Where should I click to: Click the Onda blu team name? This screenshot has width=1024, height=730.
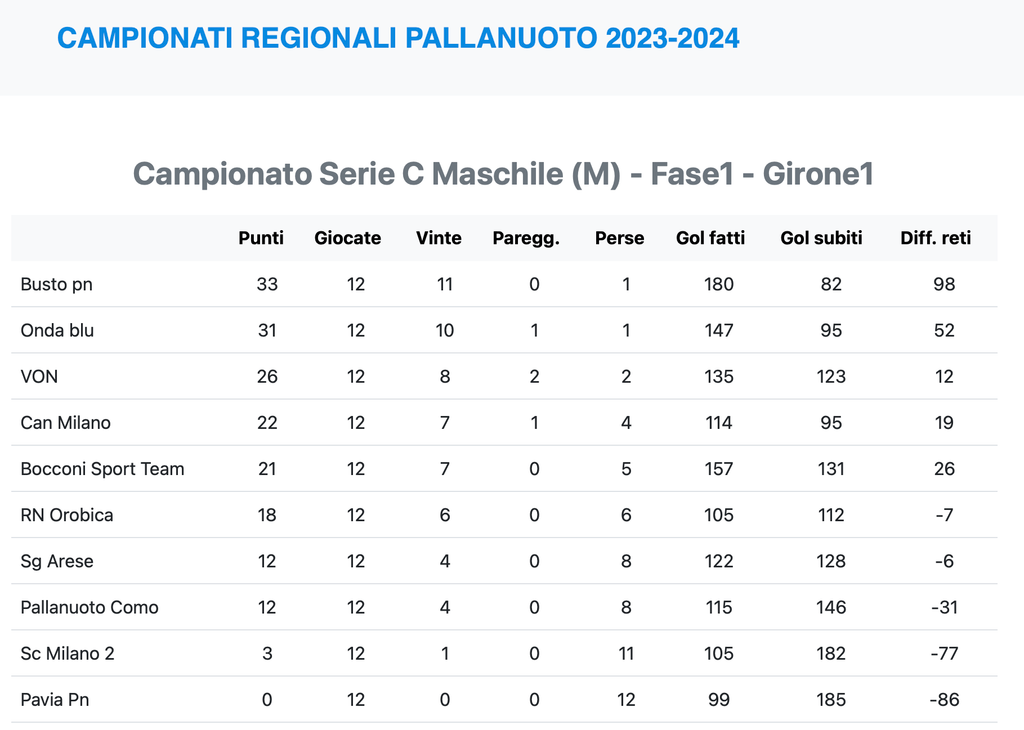57,330
